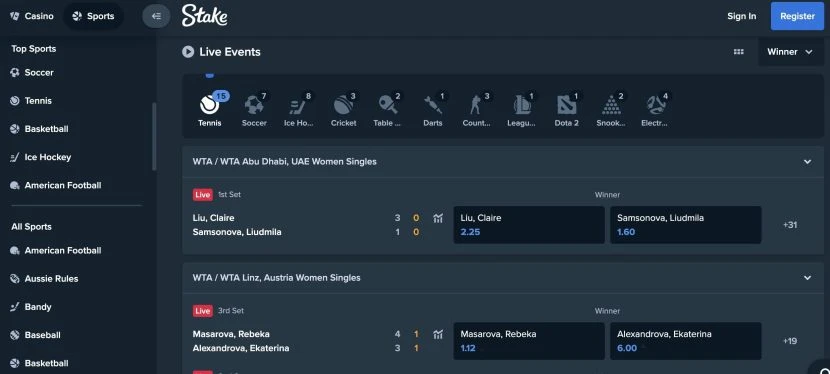Click the Register button
Image resolution: width=830 pixels, height=374 pixels.
797,16
